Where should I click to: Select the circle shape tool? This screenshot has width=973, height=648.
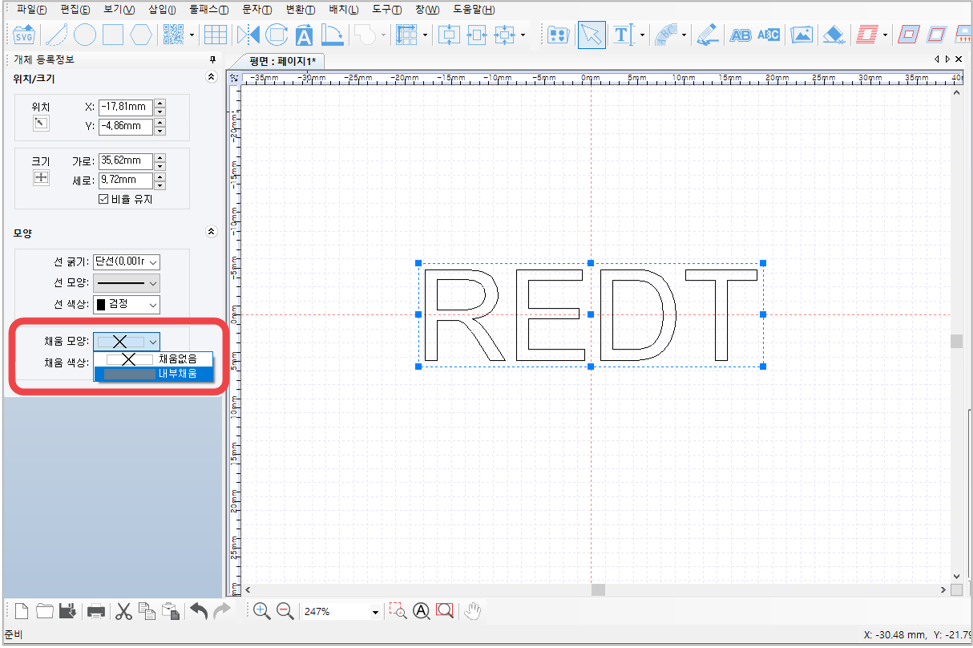[x=85, y=35]
